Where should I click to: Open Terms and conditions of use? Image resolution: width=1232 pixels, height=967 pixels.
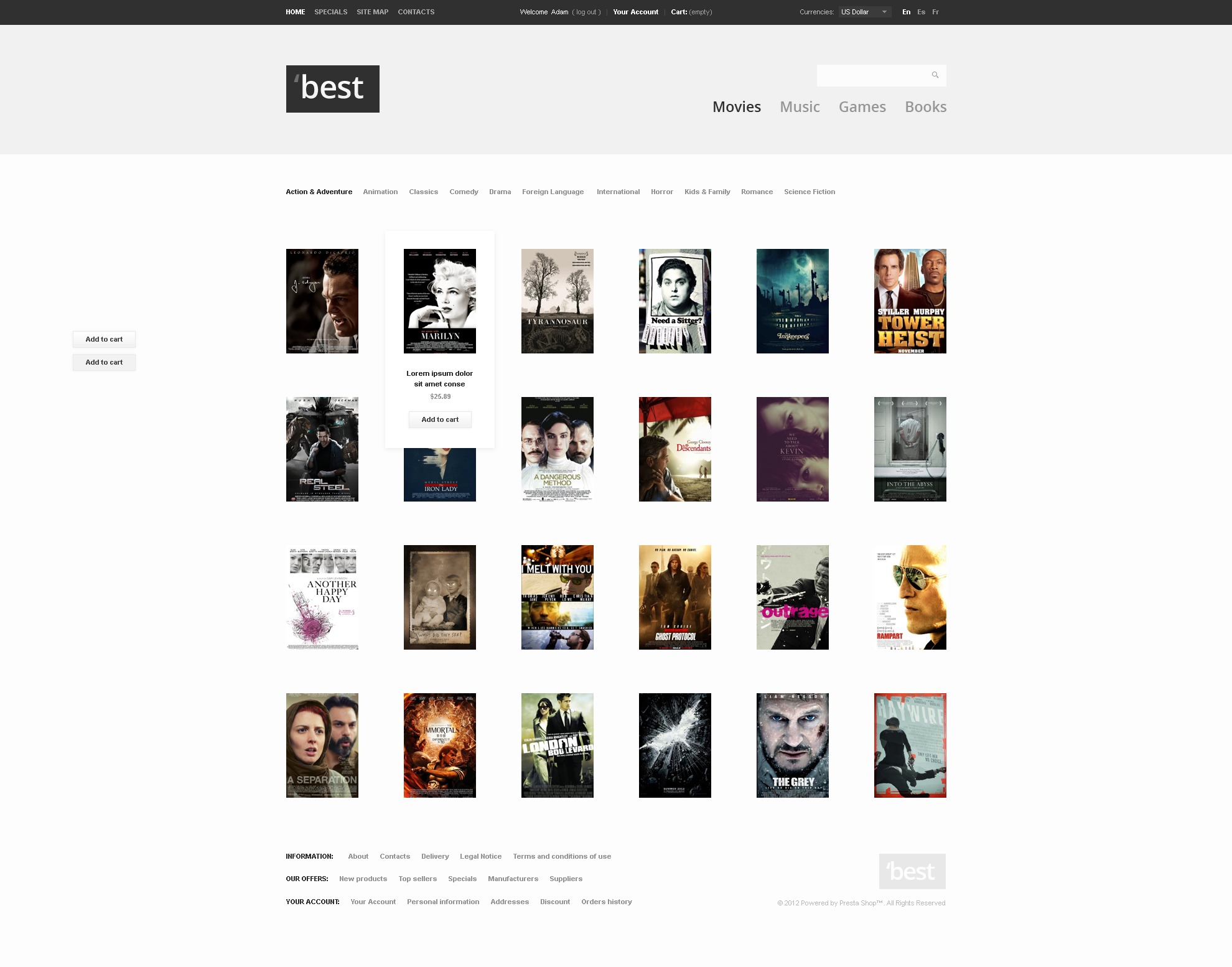click(x=562, y=856)
